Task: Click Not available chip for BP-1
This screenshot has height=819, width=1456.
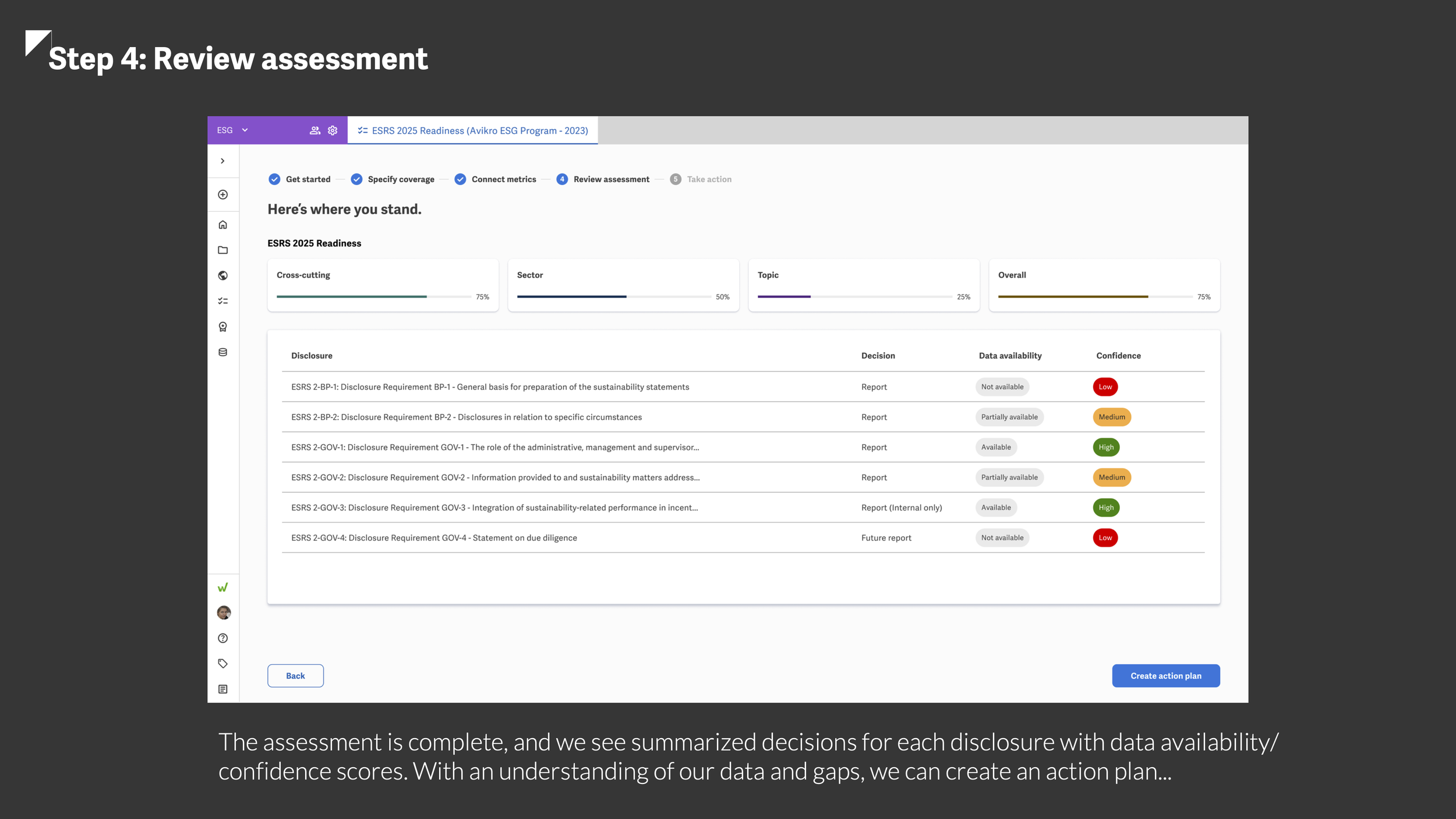Action: pyautogui.click(x=1002, y=387)
